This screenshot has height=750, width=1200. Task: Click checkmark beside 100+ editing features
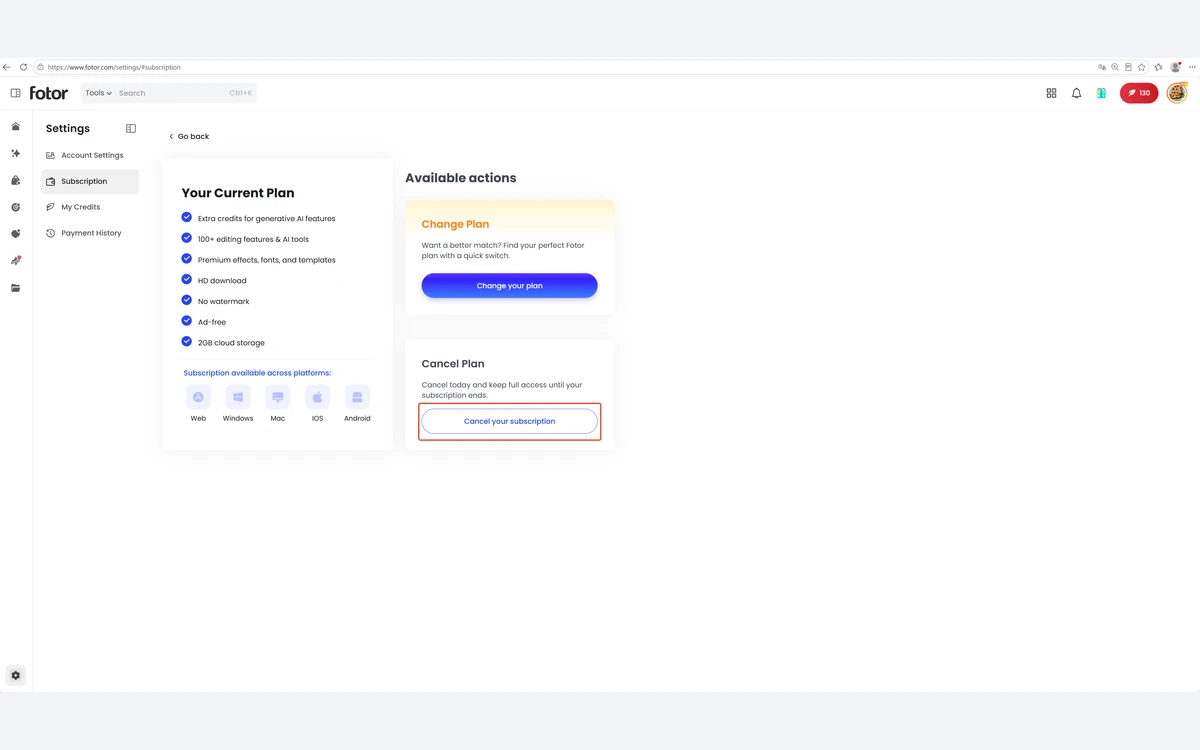(186, 238)
